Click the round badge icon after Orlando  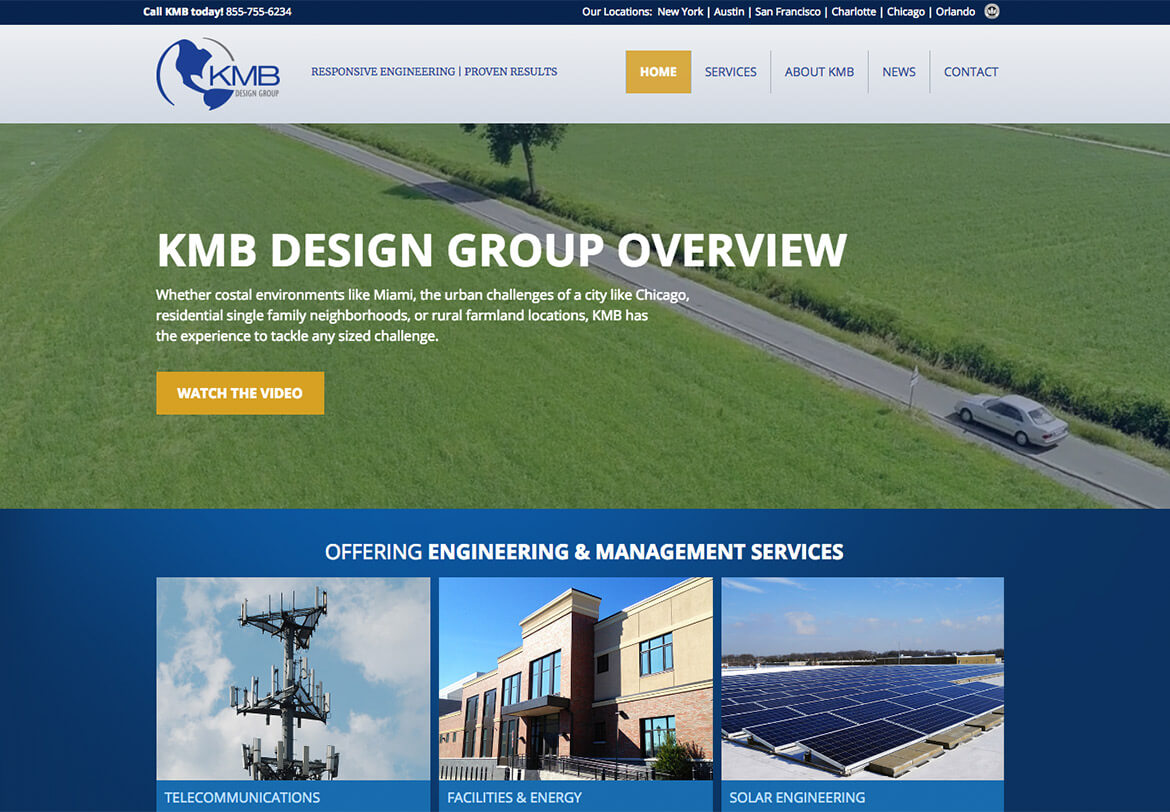(x=992, y=11)
